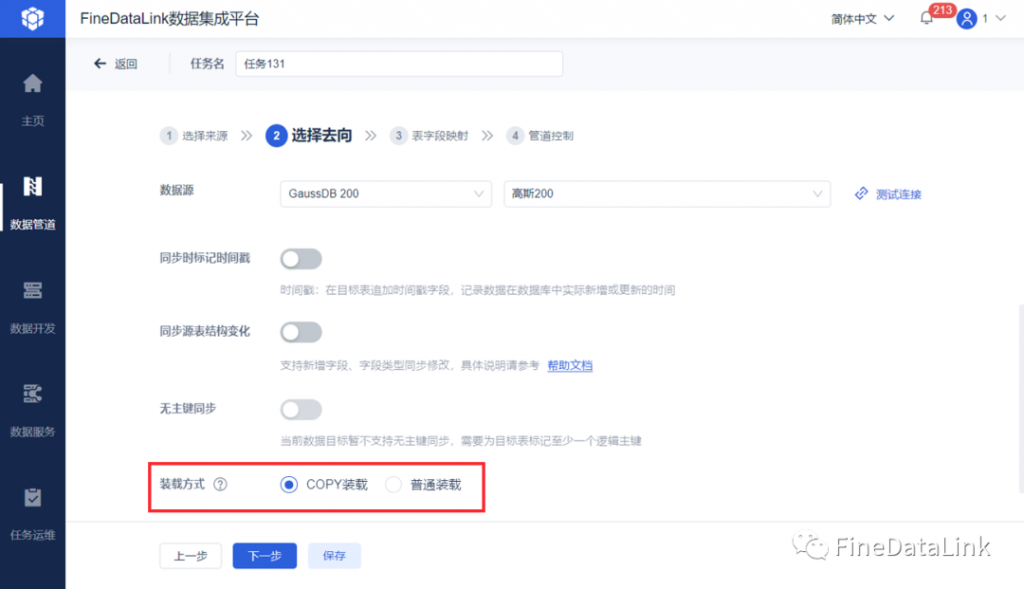Toggle the 同步时标记时间戳 switch

pos(301,259)
